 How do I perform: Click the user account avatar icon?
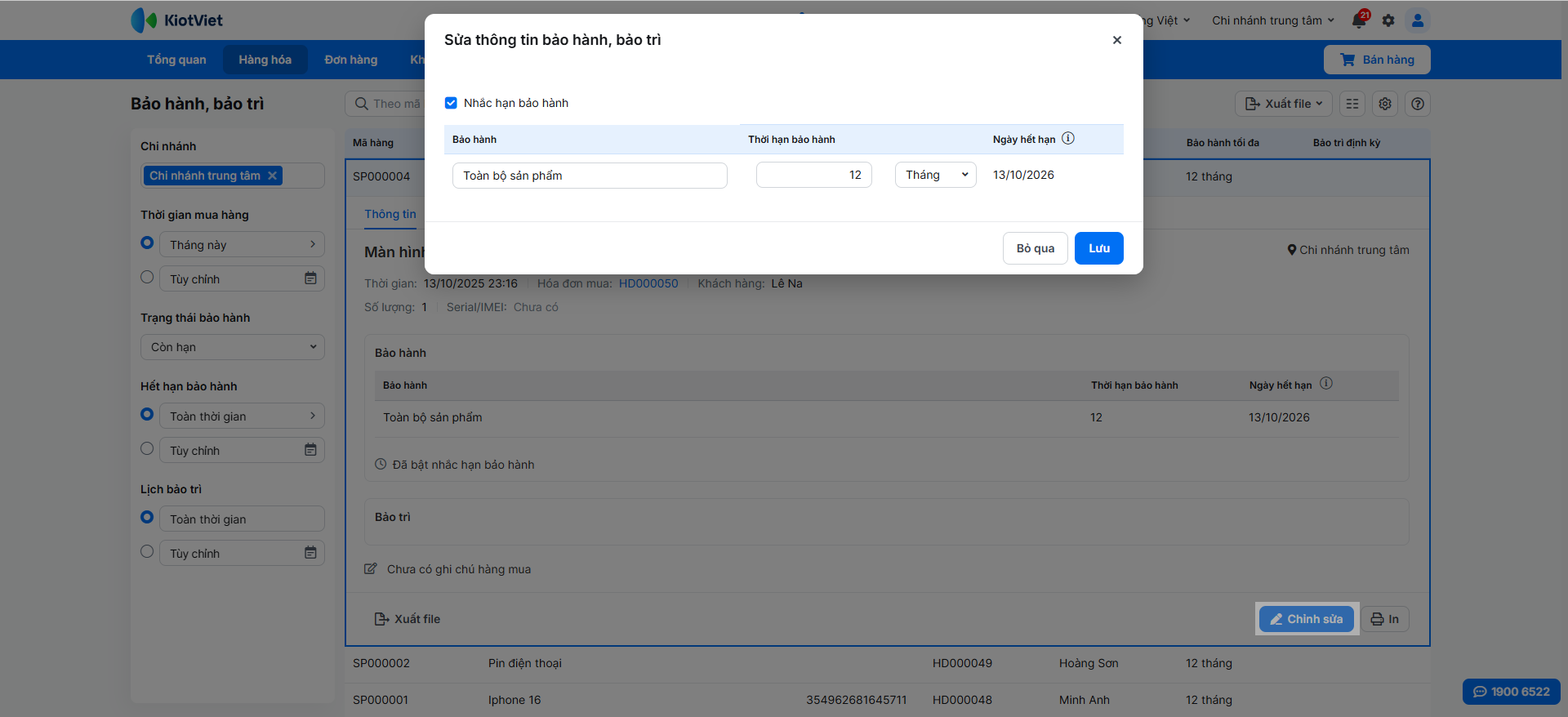(x=1418, y=20)
